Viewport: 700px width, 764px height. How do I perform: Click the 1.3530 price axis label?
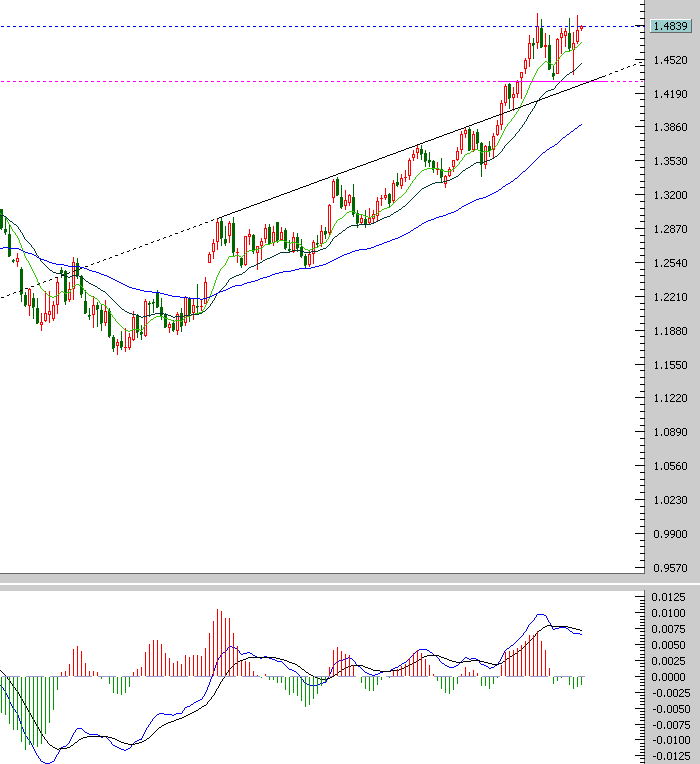point(670,161)
